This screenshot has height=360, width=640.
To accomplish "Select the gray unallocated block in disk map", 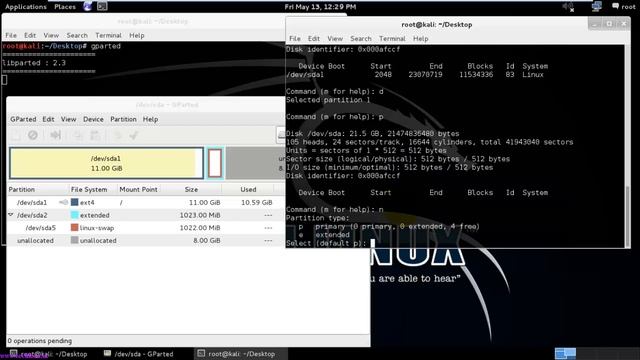I will click(x=256, y=163).
